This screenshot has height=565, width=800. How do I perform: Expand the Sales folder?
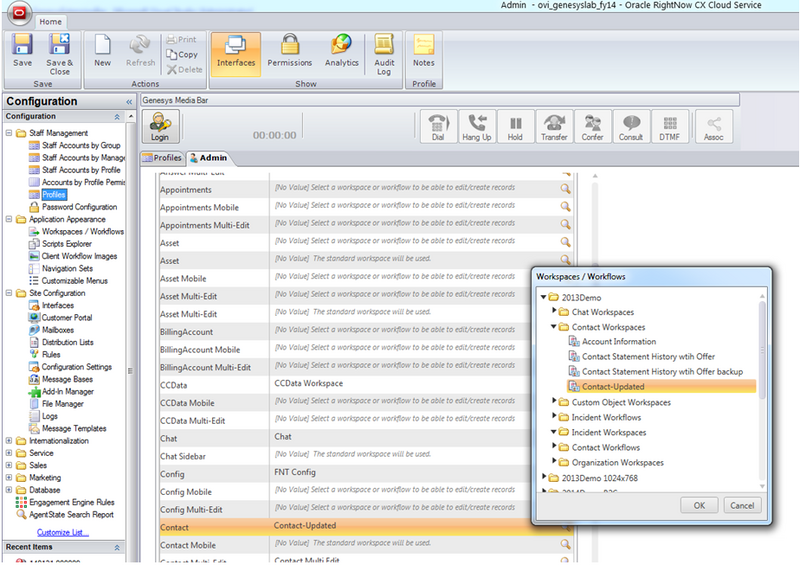pos(9,465)
